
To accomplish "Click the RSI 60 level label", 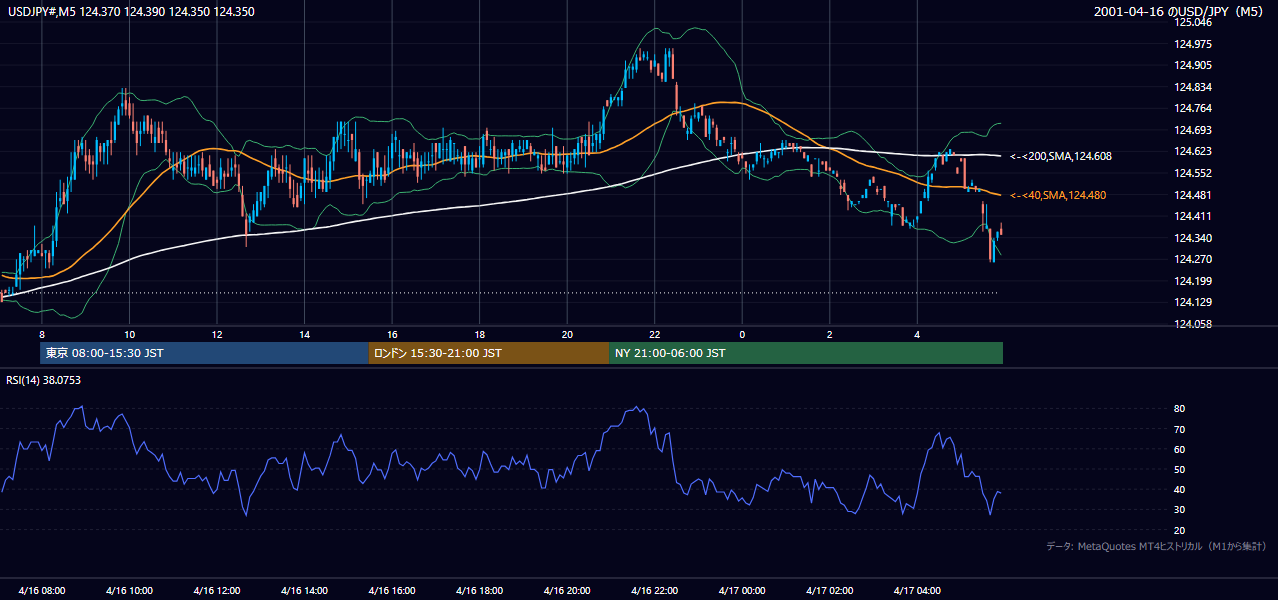I will tap(1180, 449).
